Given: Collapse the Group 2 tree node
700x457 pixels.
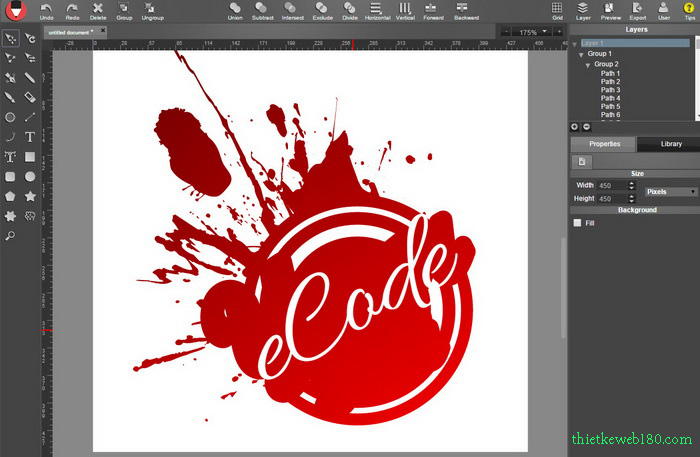Looking at the screenshot, I should pyautogui.click(x=588, y=64).
